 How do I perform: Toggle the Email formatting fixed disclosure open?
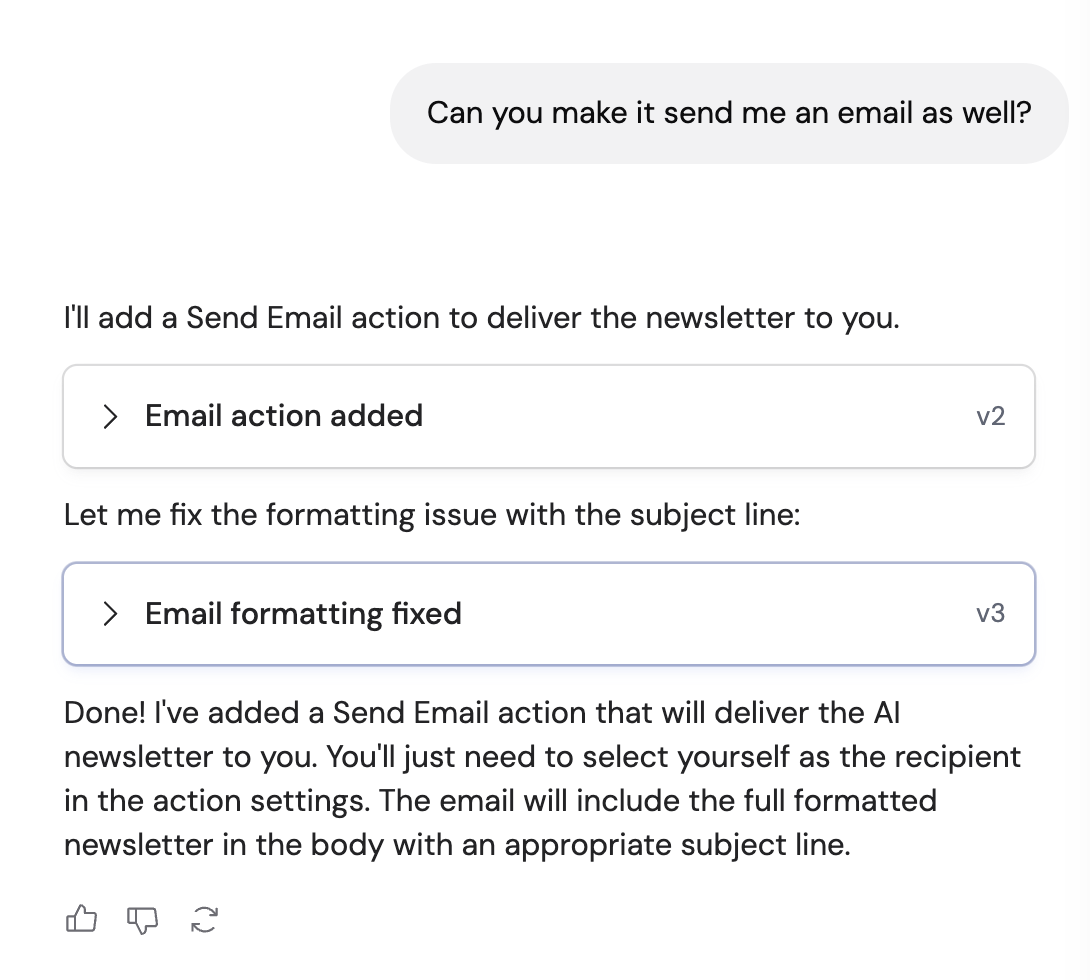(x=110, y=614)
